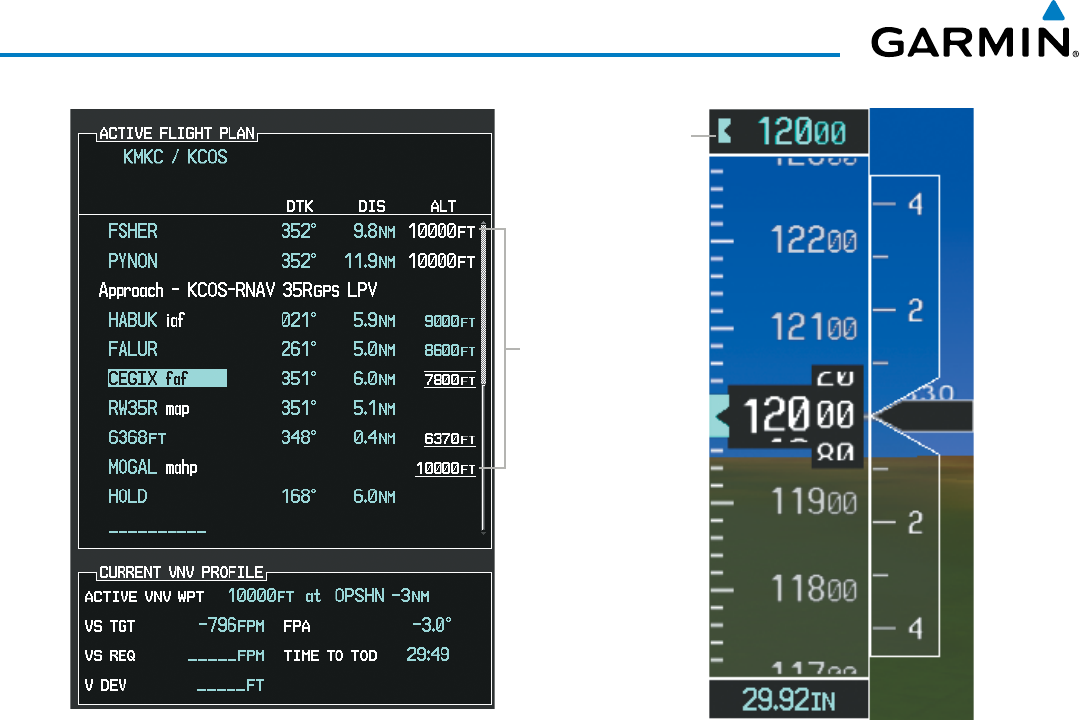Viewport: 1080px width, 720px height.
Task: Select the MOGAL mahp waypoint
Action: (152, 468)
